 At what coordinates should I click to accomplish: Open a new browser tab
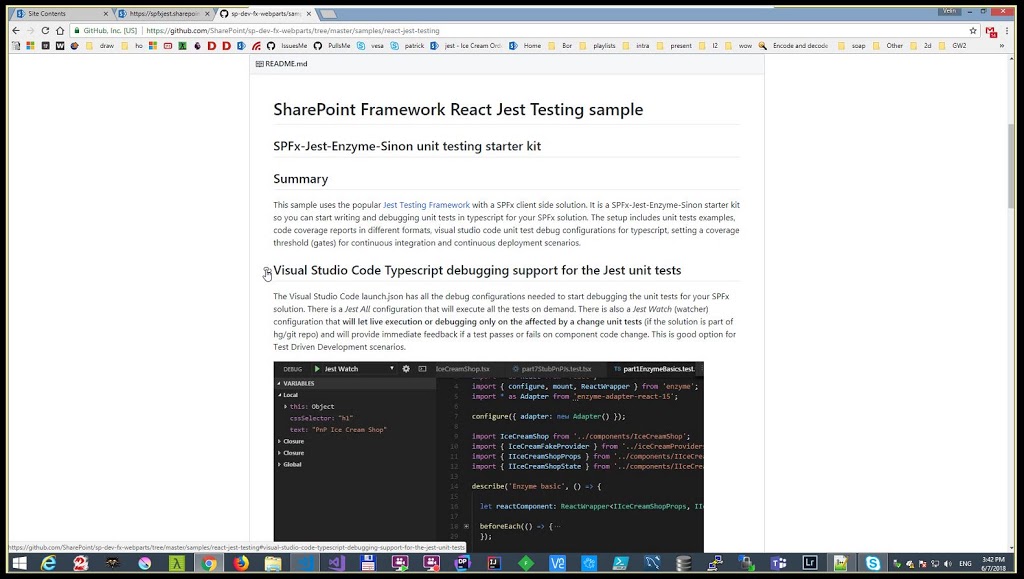[x=328, y=14]
